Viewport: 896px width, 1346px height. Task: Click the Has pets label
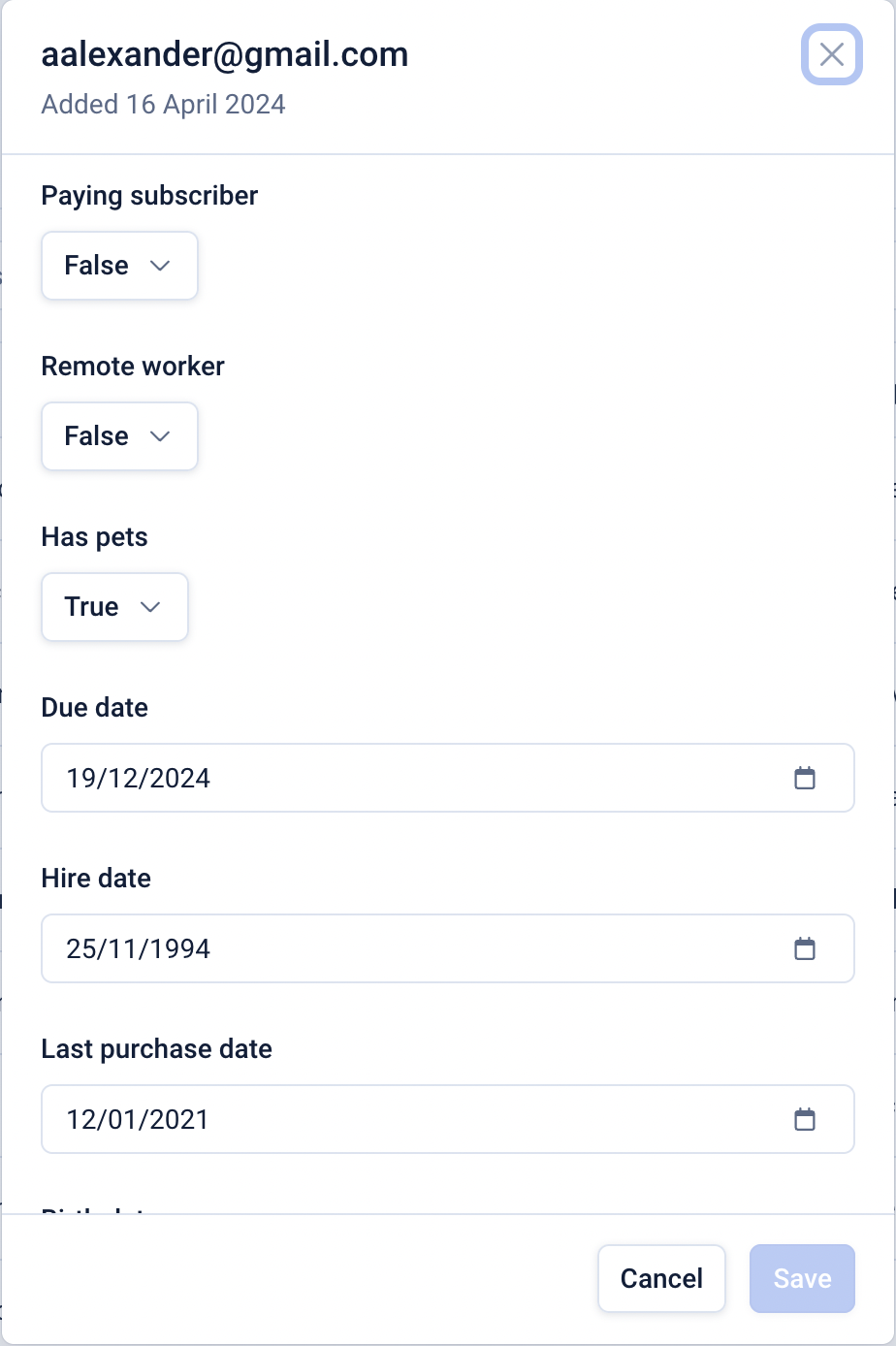click(x=94, y=537)
